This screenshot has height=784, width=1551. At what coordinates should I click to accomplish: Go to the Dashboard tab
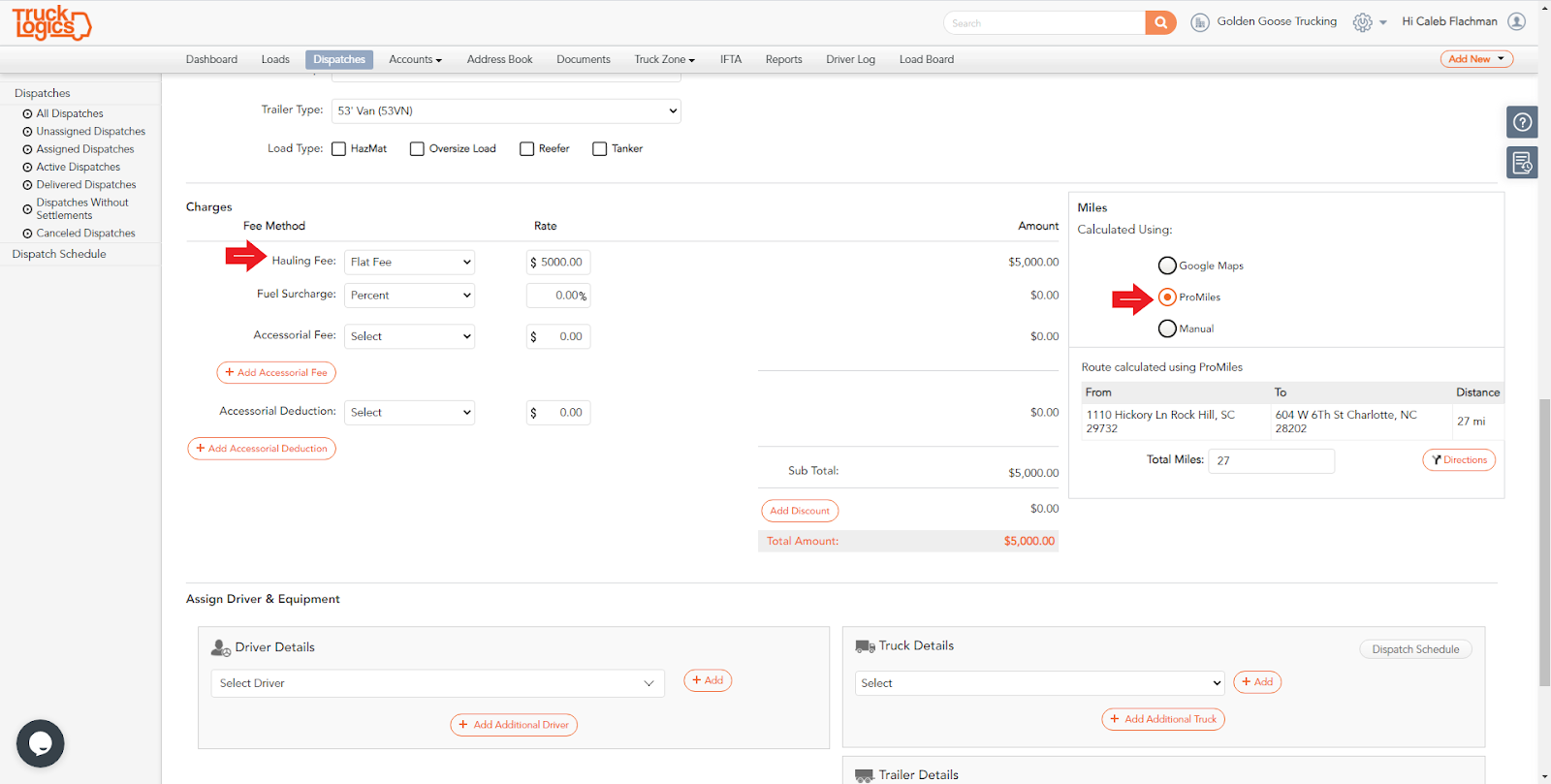[x=211, y=60]
